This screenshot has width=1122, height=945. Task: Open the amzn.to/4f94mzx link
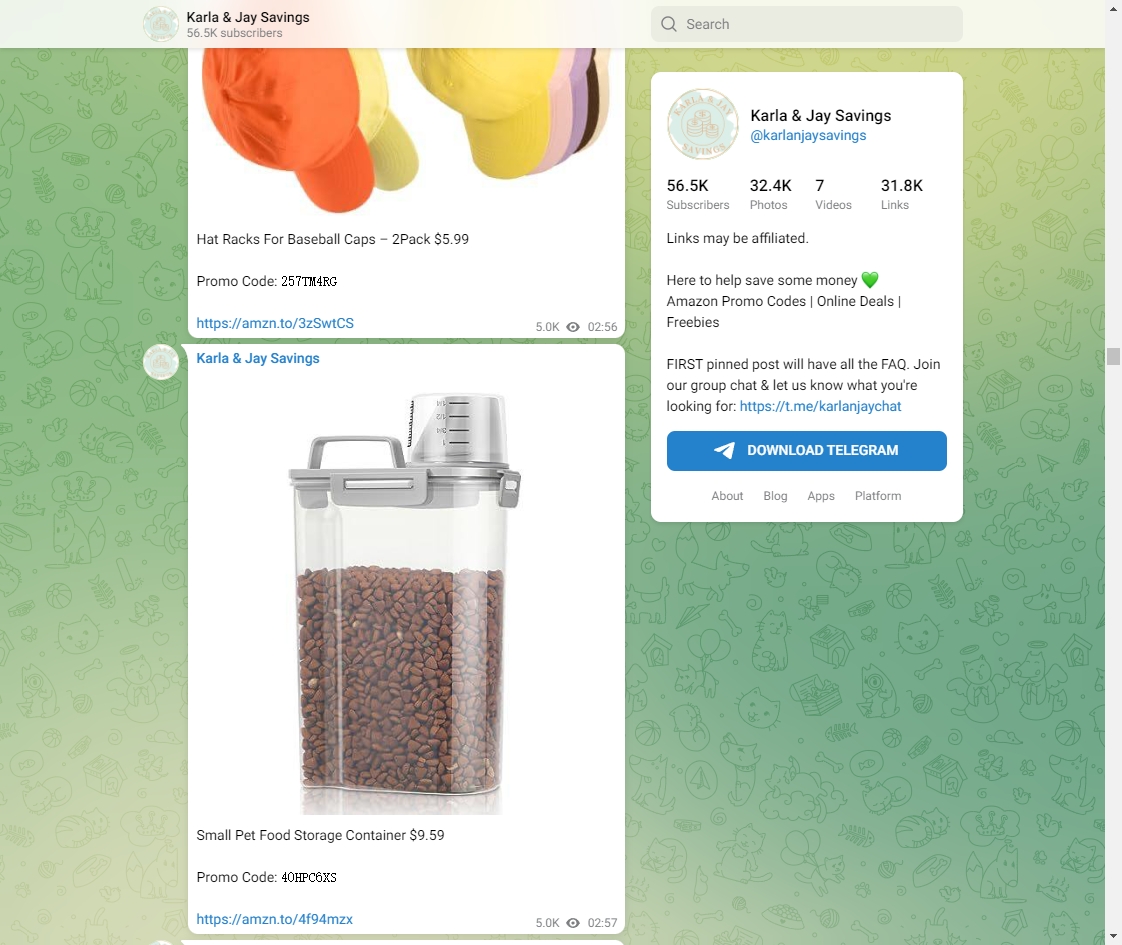(274, 919)
